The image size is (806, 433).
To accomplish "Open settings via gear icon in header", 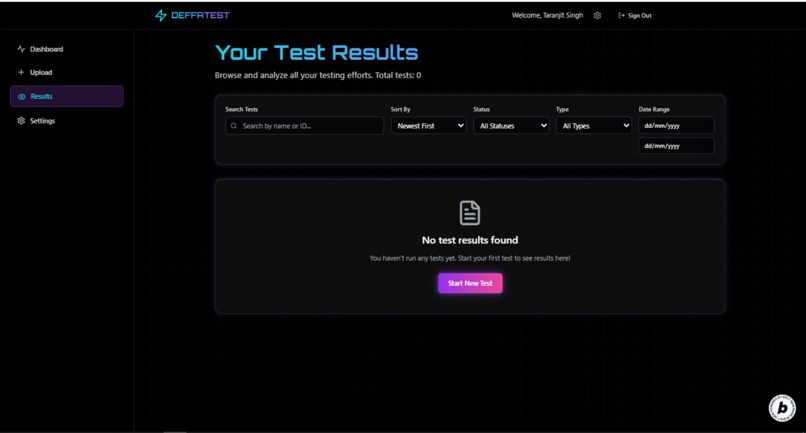I will 597,15.
